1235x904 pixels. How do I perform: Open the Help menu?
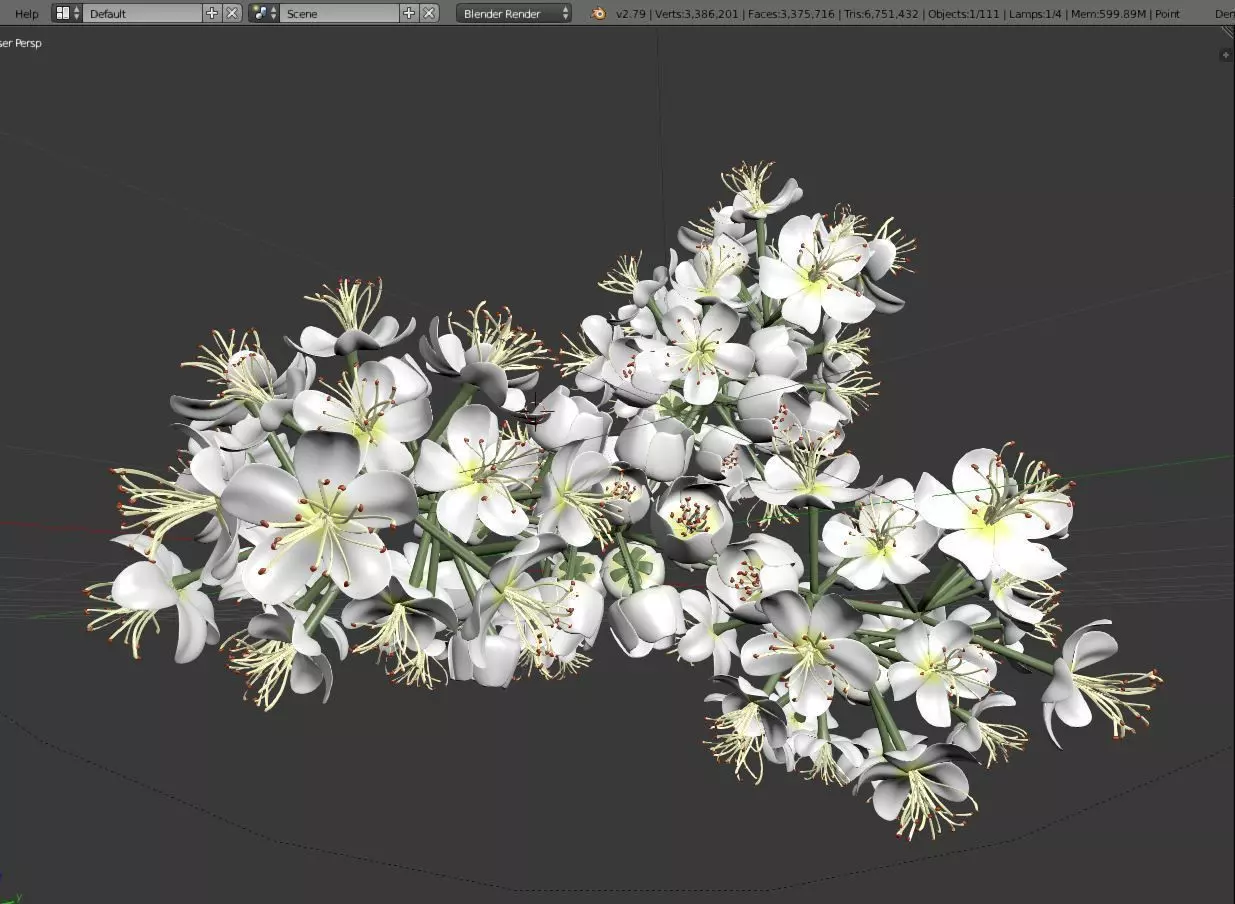pyautogui.click(x=27, y=14)
